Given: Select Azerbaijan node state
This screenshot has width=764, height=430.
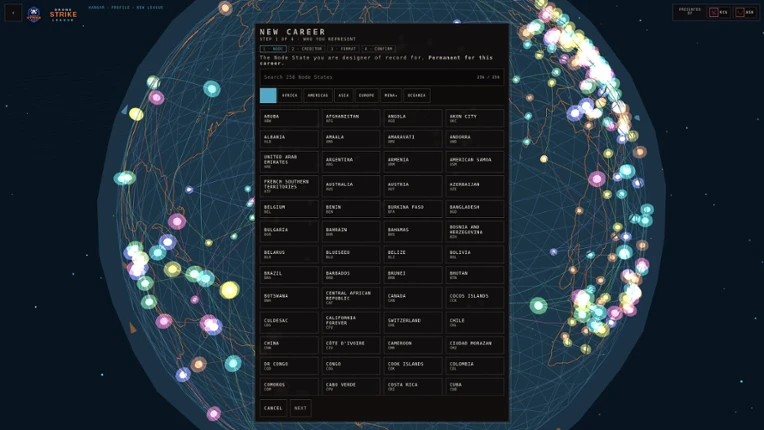Looking at the screenshot, I should click(x=475, y=186).
